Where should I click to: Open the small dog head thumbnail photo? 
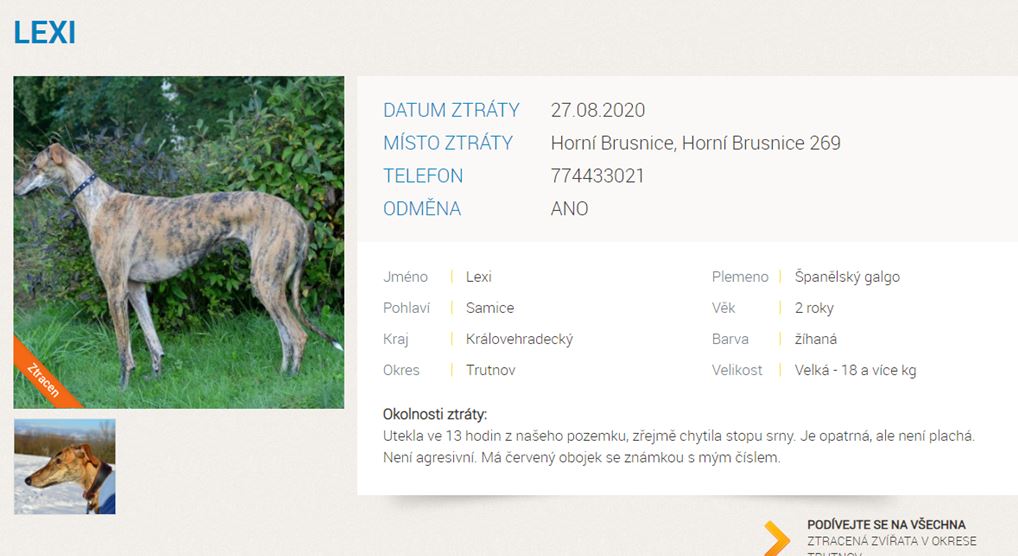click(x=64, y=466)
